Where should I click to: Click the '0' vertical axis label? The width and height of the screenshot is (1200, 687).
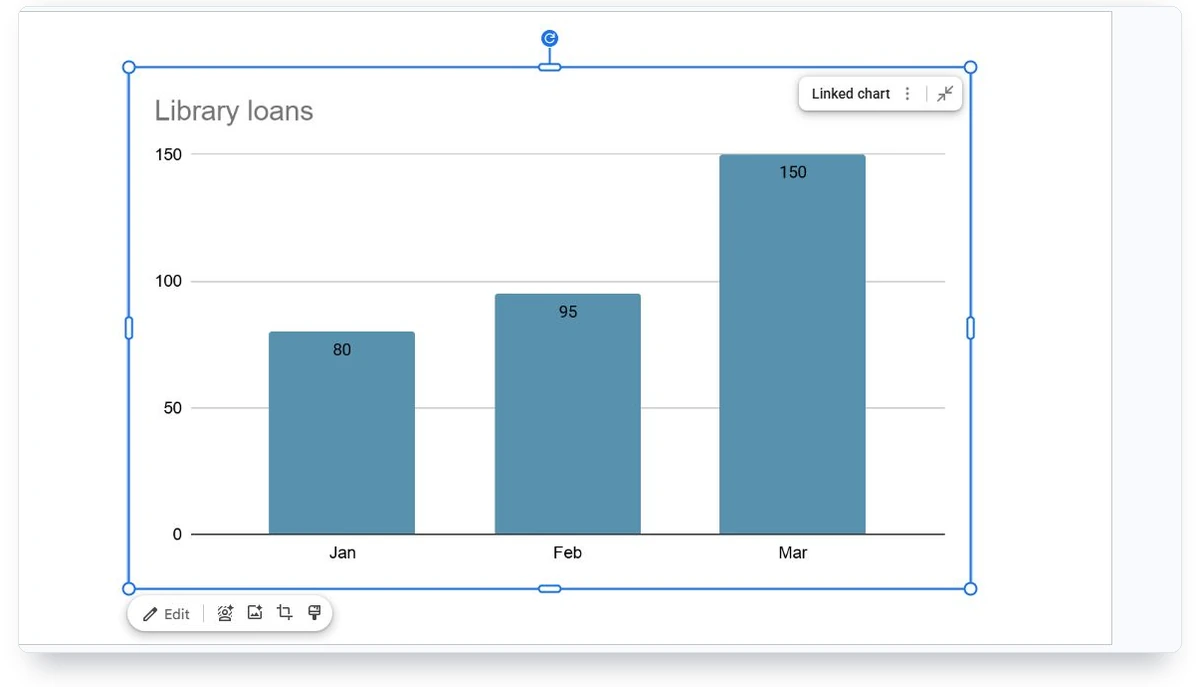click(178, 534)
